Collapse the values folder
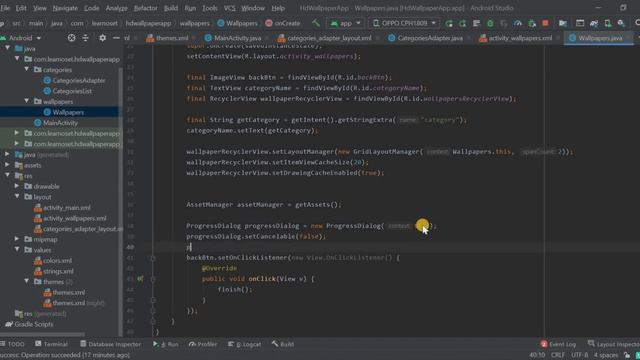Viewport: 640px width, 360px height. [x=17, y=250]
